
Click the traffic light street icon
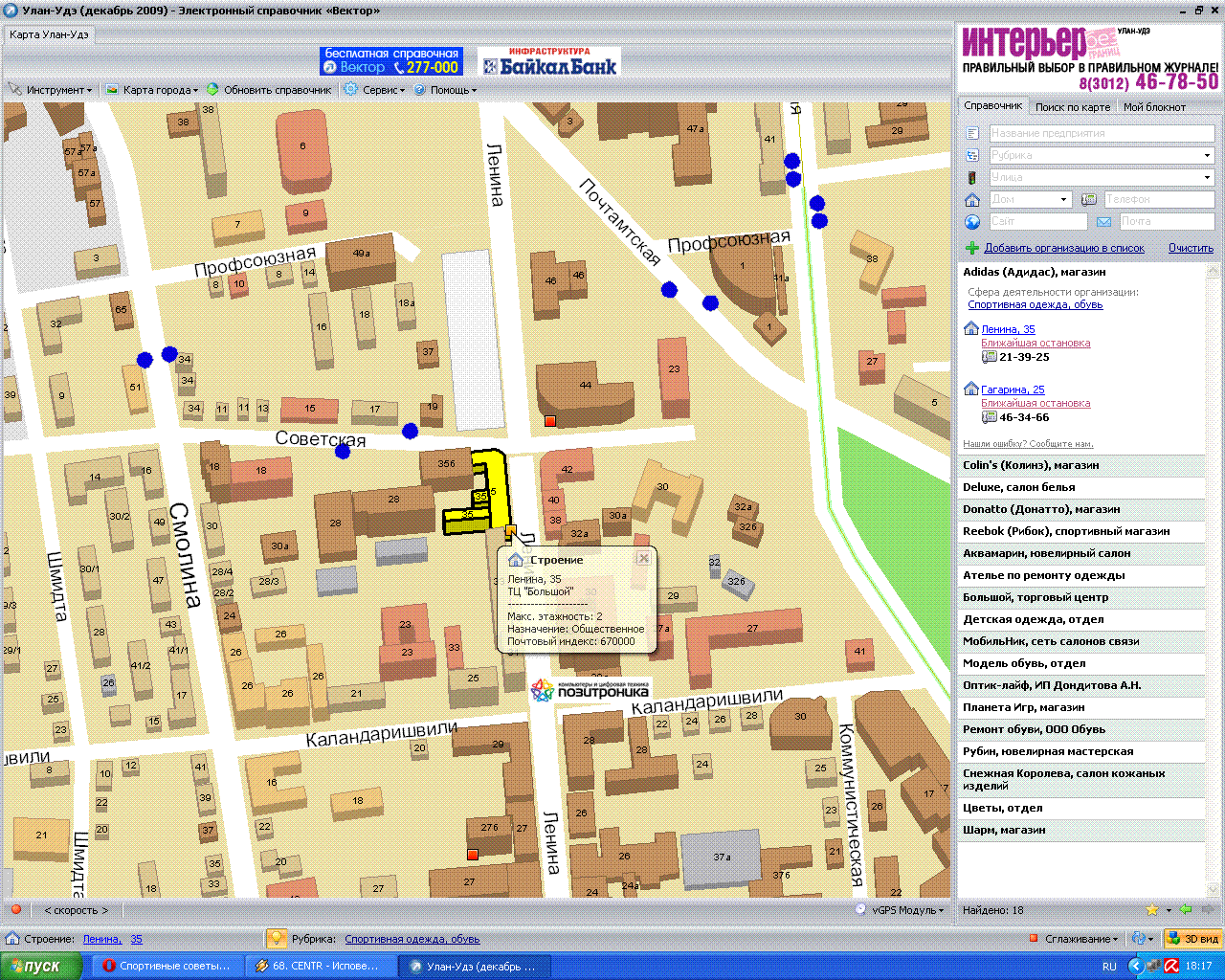972,177
